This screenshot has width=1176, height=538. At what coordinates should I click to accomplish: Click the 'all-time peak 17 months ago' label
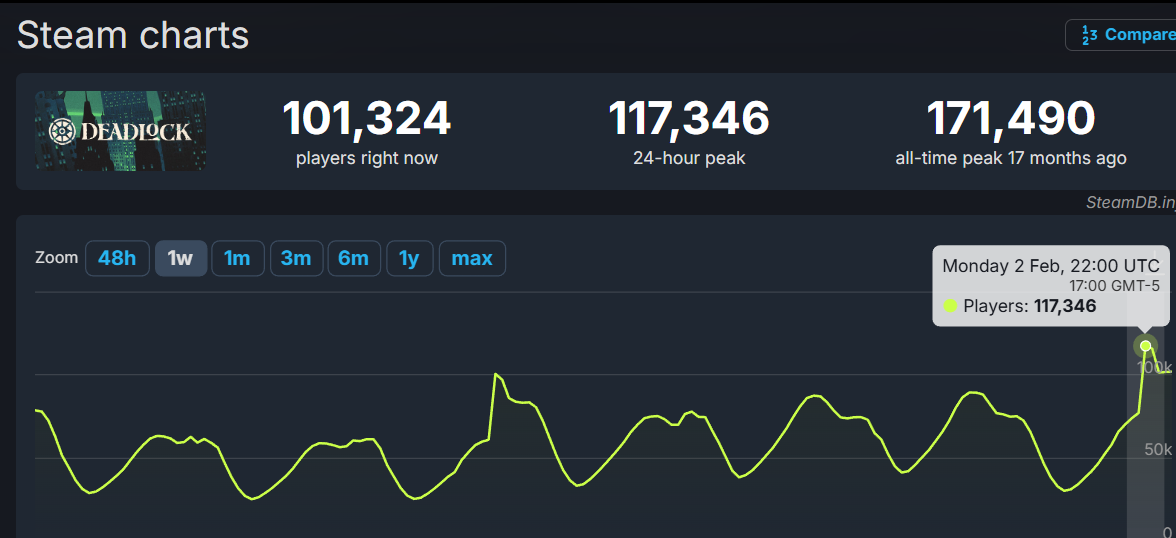coord(1010,158)
